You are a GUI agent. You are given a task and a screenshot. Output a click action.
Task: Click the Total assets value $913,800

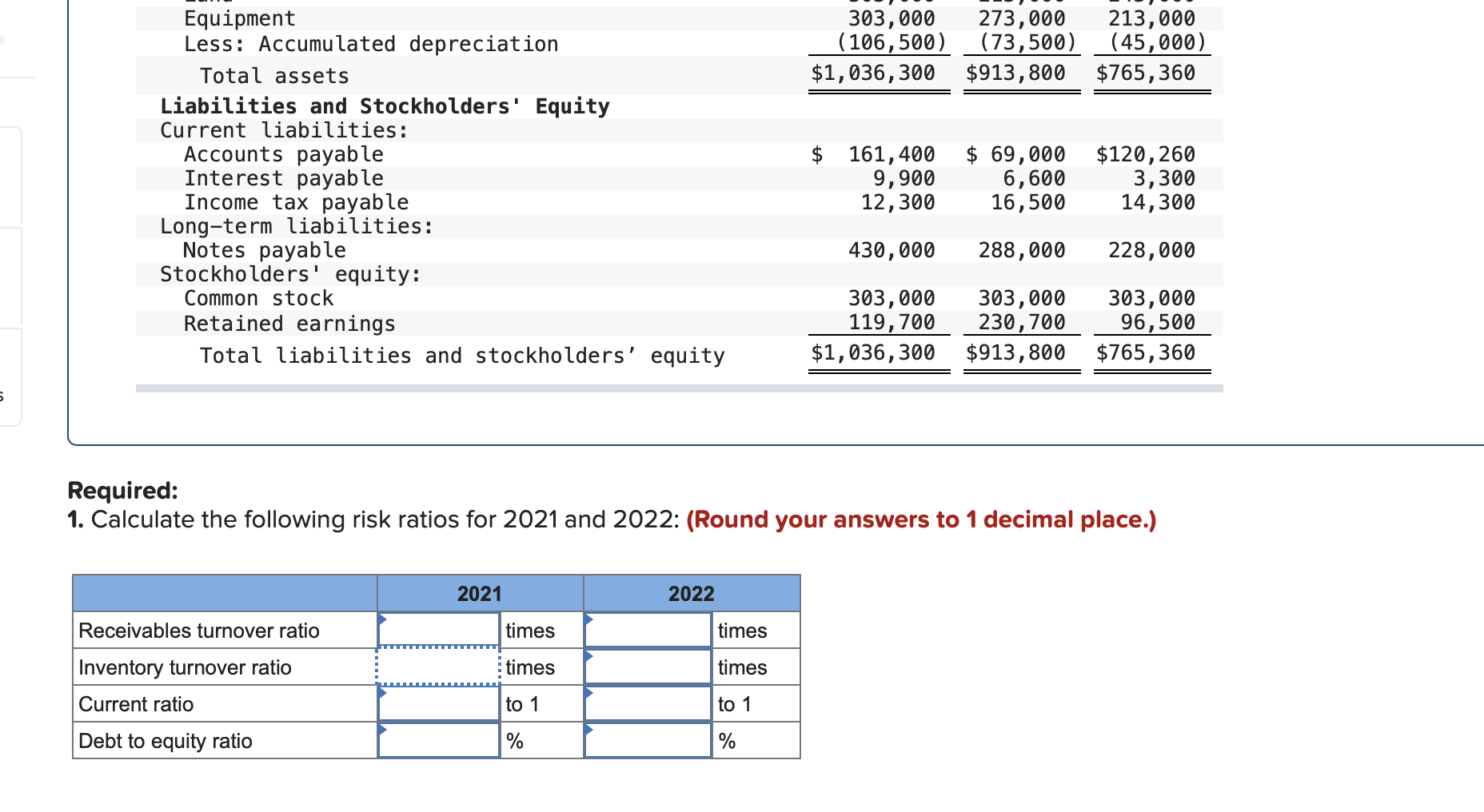click(1015, 73)
